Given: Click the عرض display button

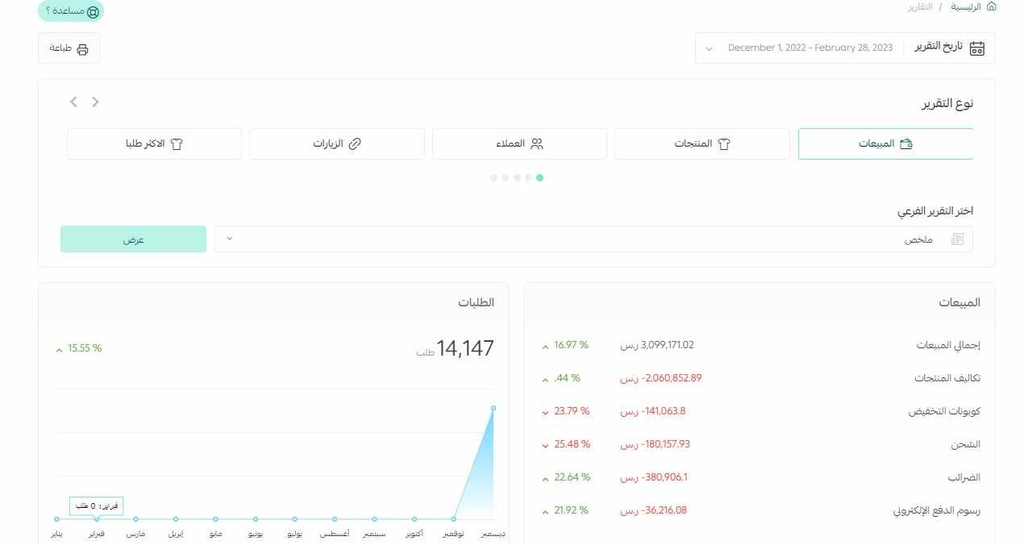Looking at the screenshot, I should [x=133, y=240].
